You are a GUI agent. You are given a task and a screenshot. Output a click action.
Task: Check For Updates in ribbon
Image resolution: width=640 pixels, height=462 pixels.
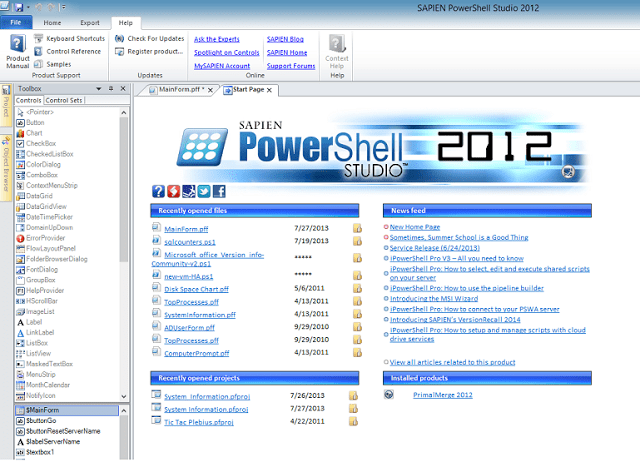(149, 38)
